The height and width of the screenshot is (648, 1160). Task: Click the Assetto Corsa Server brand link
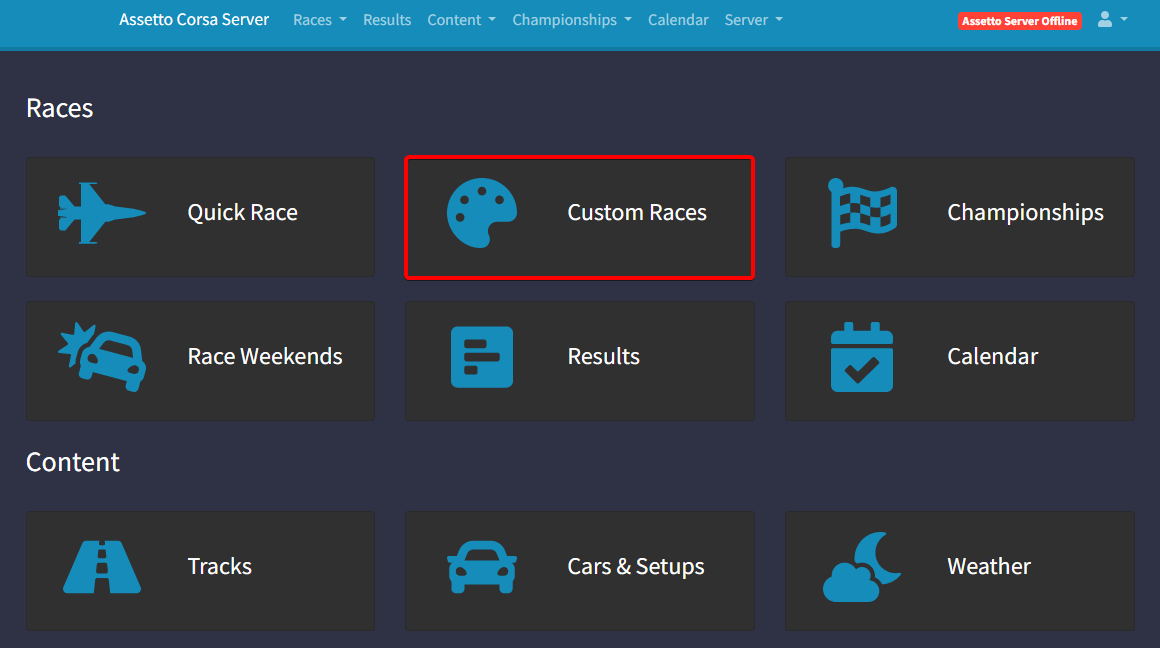pos(194,20)
